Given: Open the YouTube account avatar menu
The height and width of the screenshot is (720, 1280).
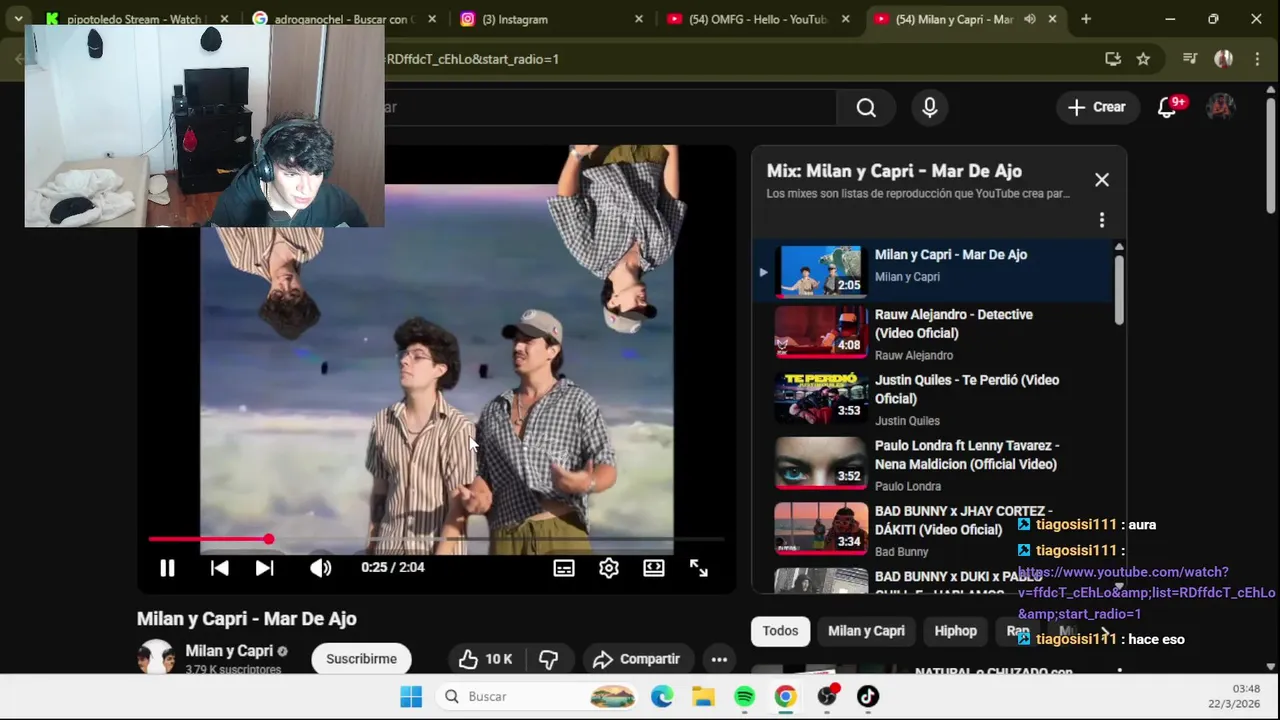Looking at the screenshot, I should pyautogui.click(x=1220, y=107).
